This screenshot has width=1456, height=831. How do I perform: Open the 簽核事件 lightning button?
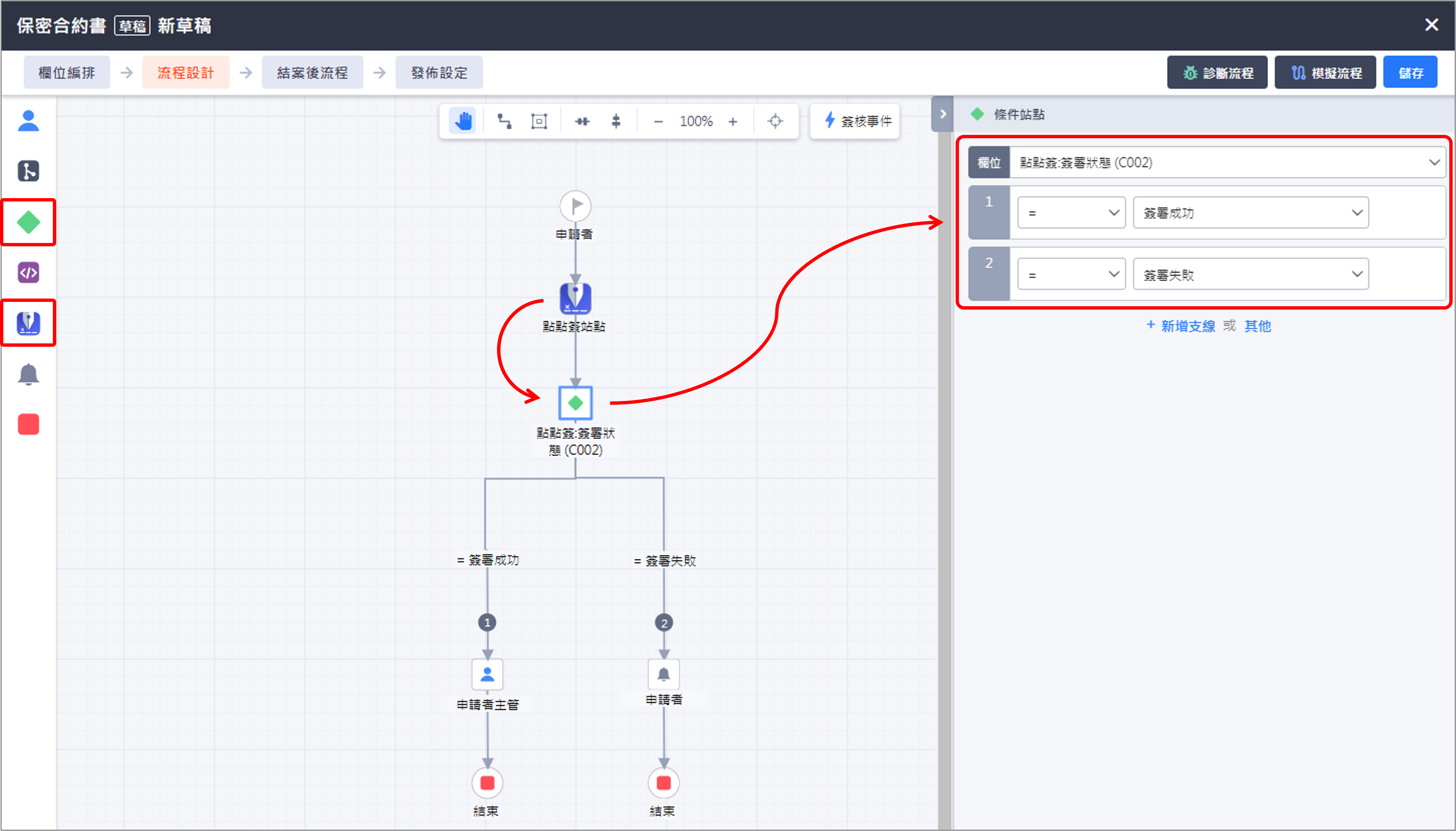[855, 121]
